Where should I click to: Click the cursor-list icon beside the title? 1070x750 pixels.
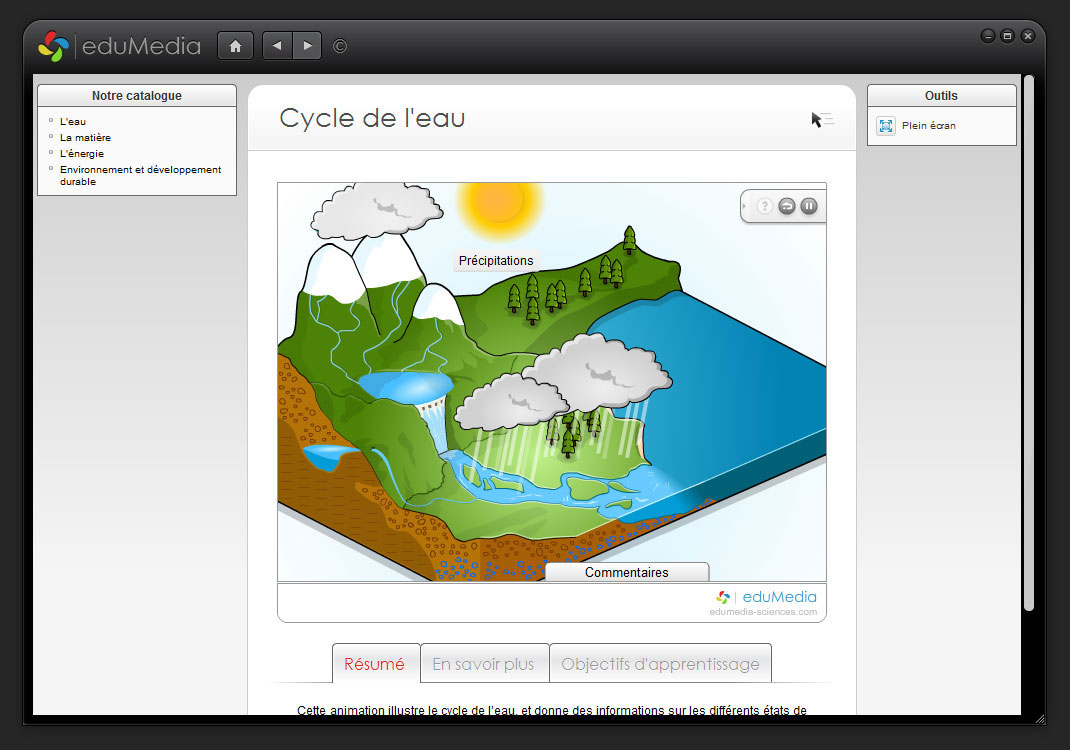(x=822, y=120)
